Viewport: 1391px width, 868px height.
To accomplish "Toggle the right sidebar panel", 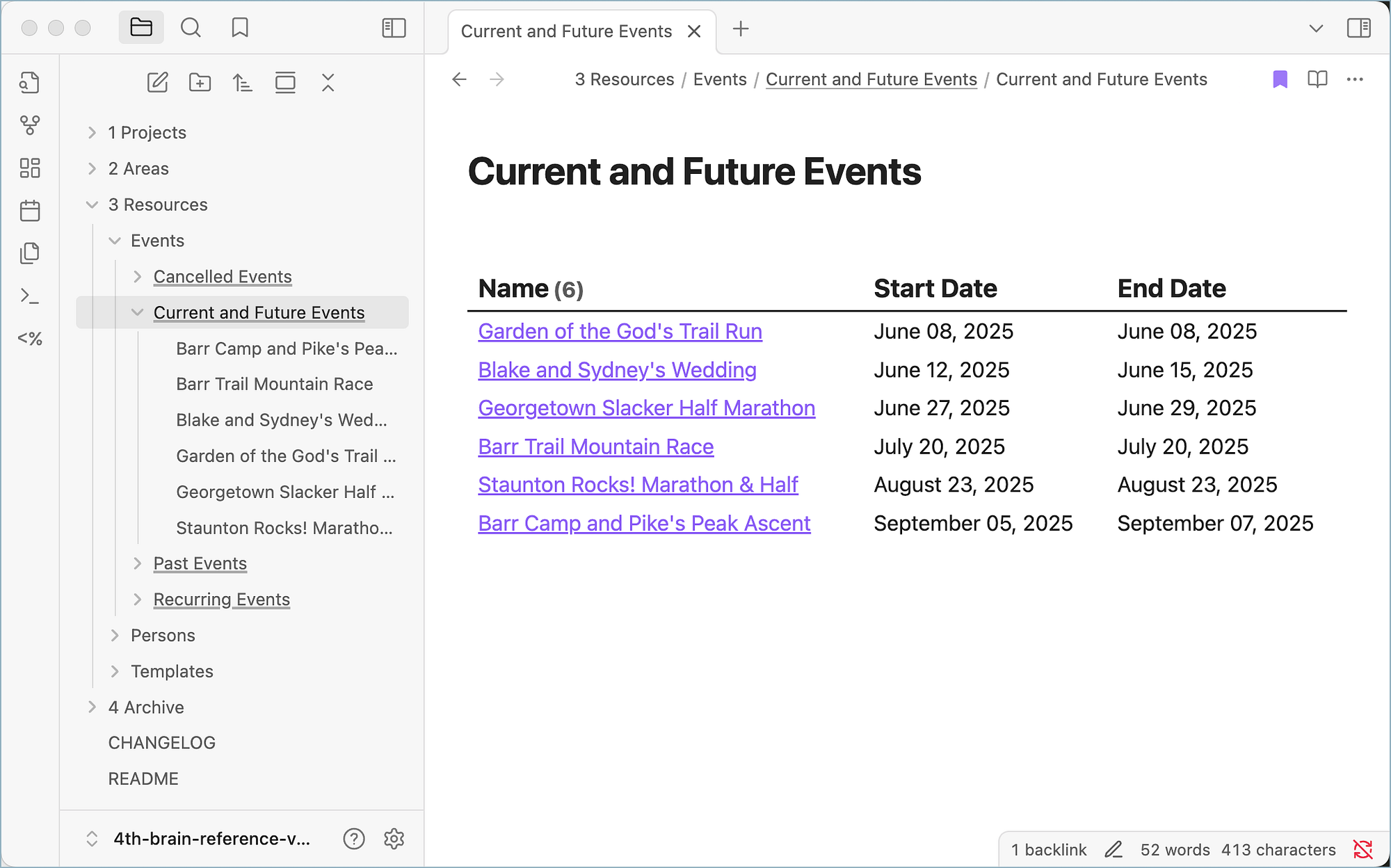I will pos(1358,29).
